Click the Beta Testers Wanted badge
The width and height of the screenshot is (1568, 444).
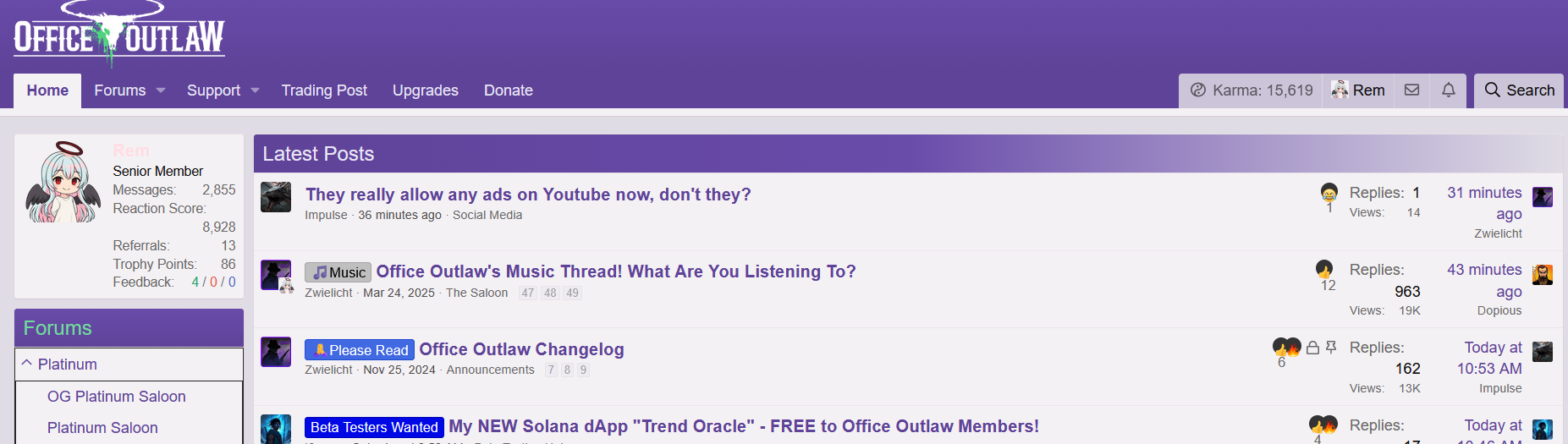[374, 428]
